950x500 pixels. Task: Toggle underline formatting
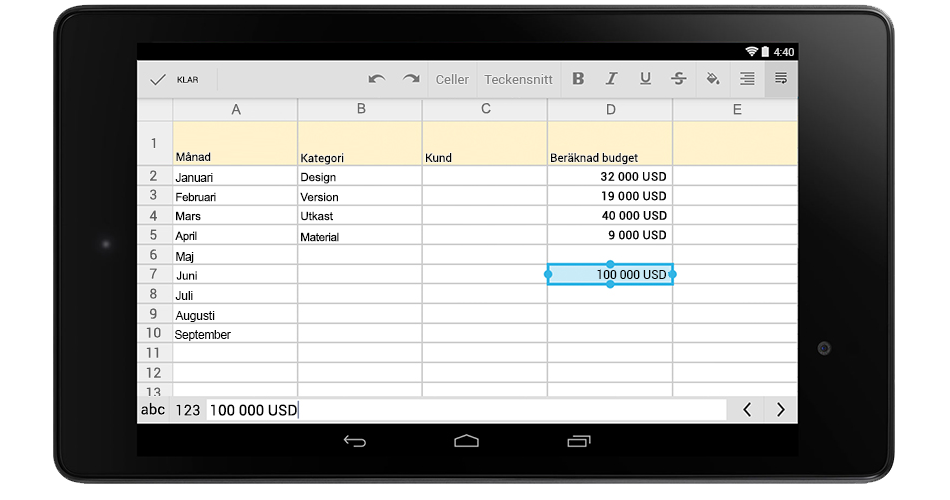645,79
